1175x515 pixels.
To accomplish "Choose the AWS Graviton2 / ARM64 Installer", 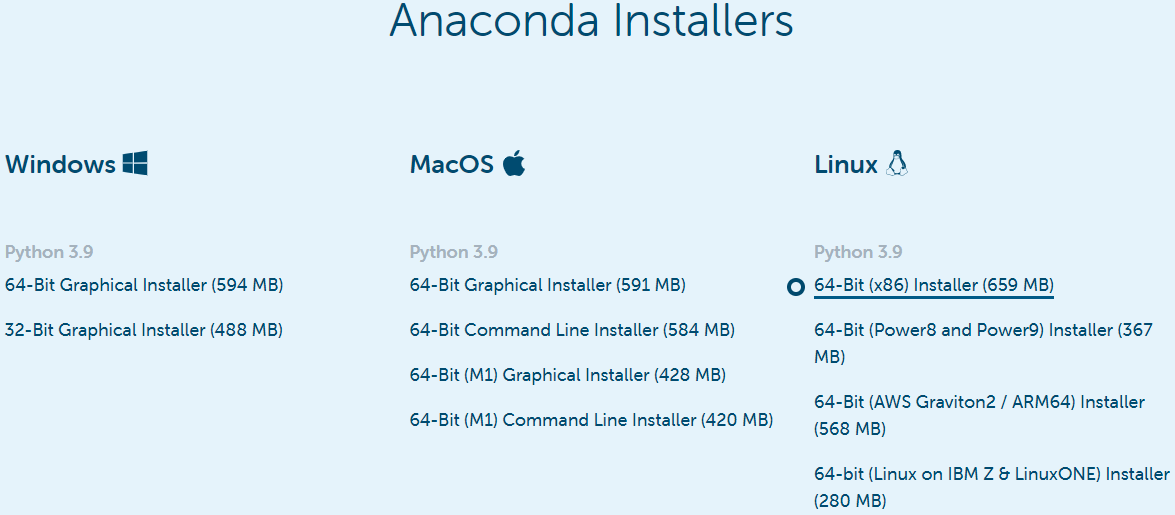I will [978, 402].
